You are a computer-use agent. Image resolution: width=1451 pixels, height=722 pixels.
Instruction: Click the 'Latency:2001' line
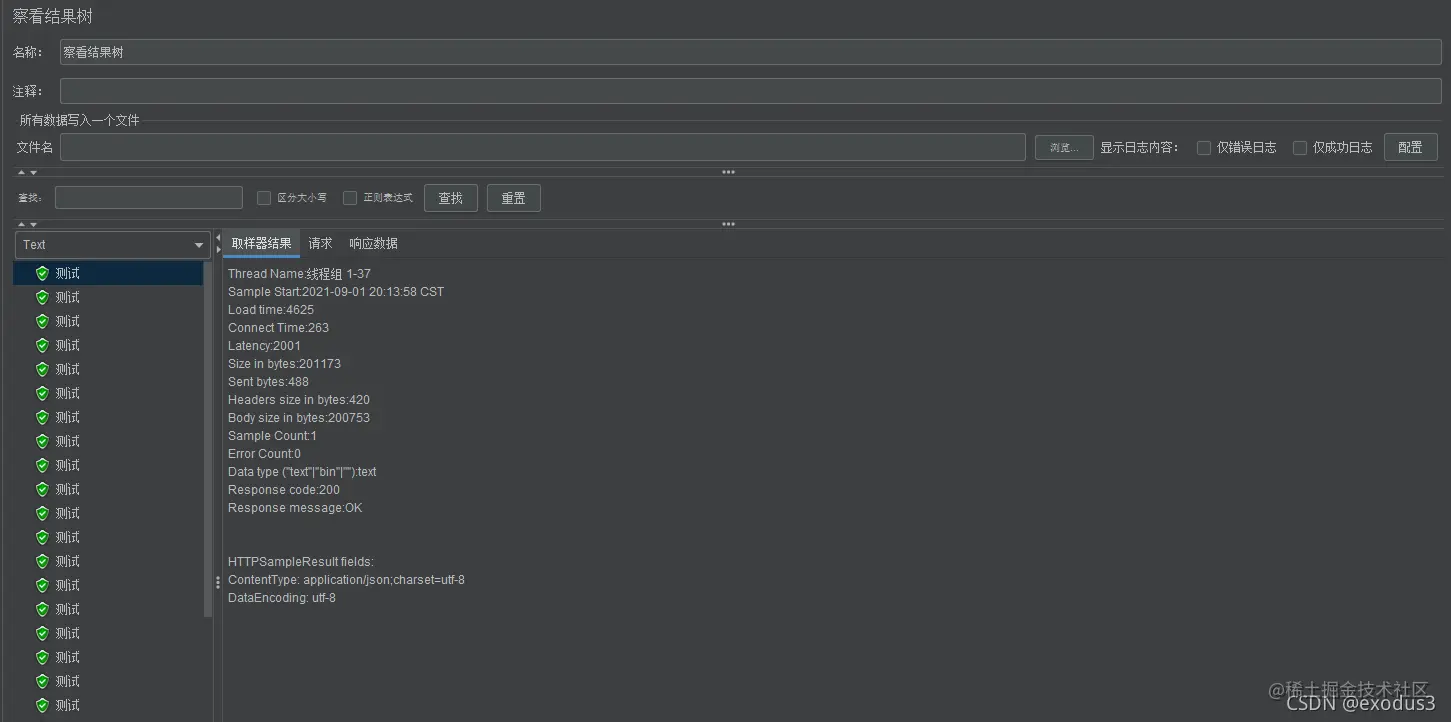[x=264, y=346]
